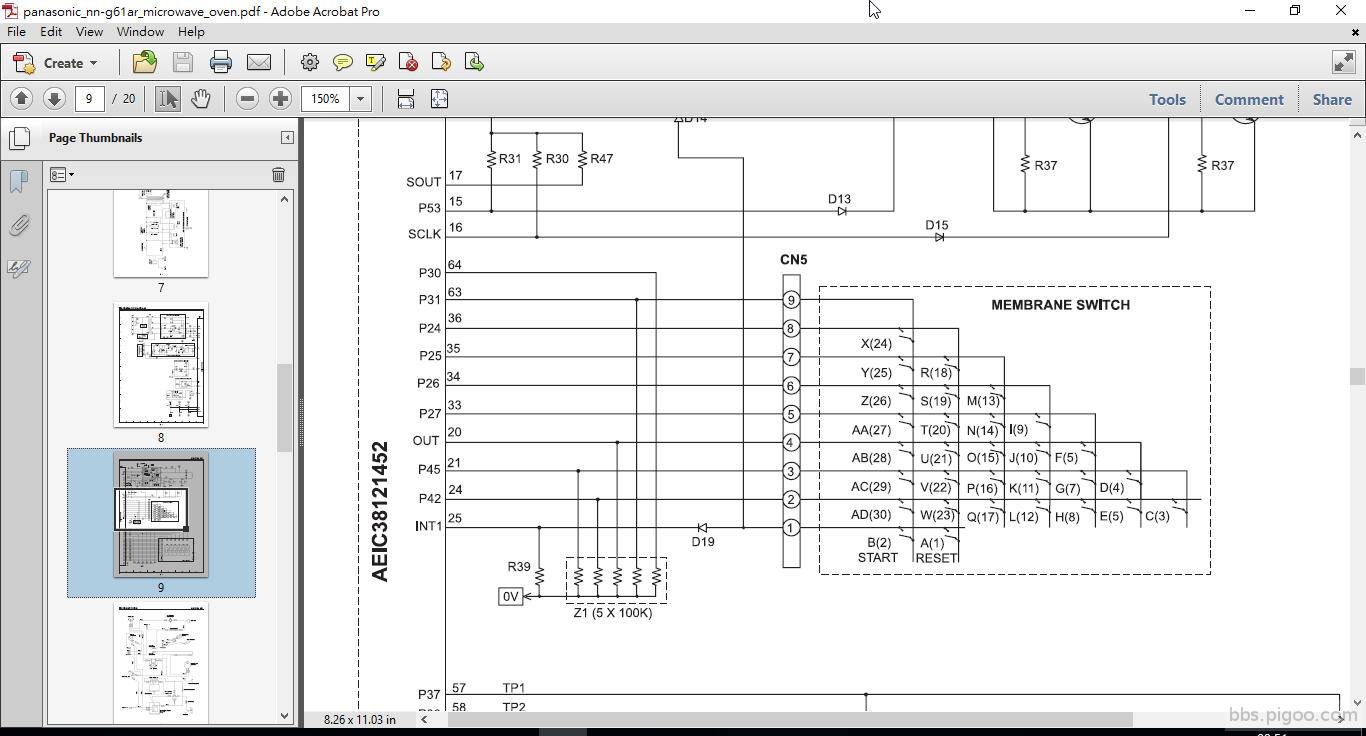Click the thumbnails panel scrollbar thumb
This screenshot has width=1366, height=736.
[284, 408]
